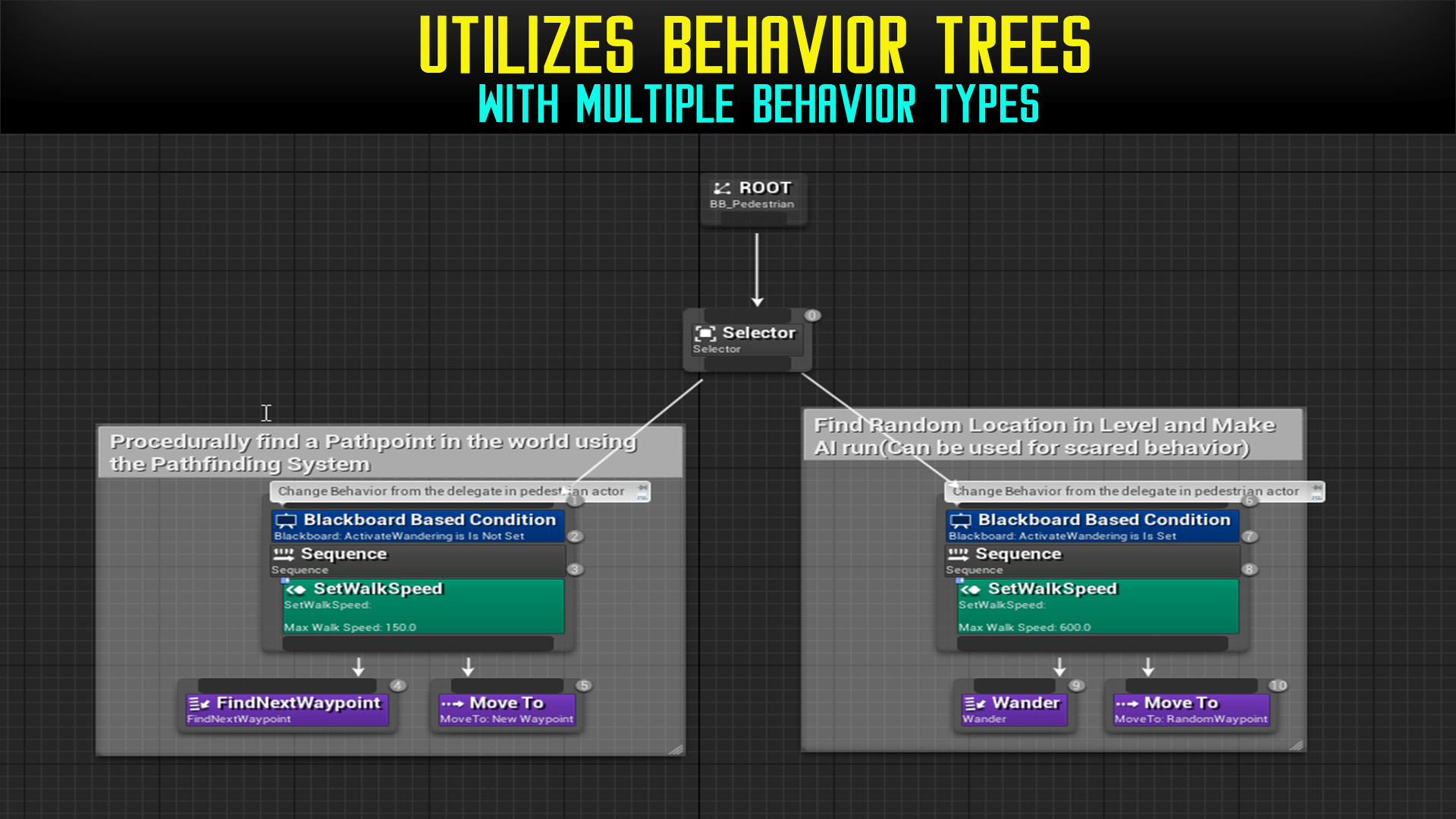Viewport: 1456px width, 819px height.
Task: Select SetWalkSpeed service with Max Walk Speed 150.0
Action: [423, 607]
